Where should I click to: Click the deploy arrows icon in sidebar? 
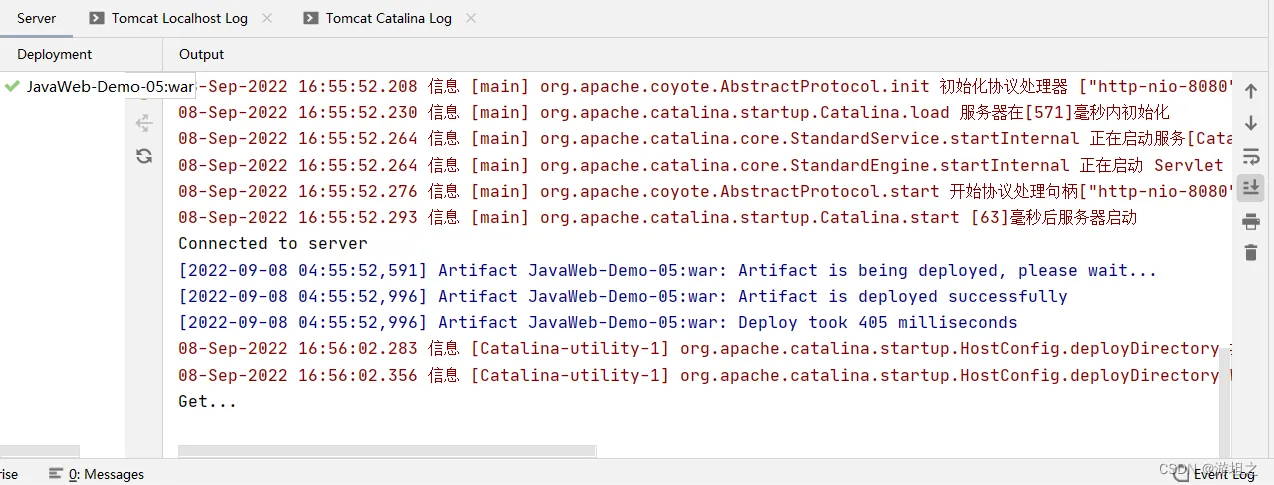pos(144,123)
